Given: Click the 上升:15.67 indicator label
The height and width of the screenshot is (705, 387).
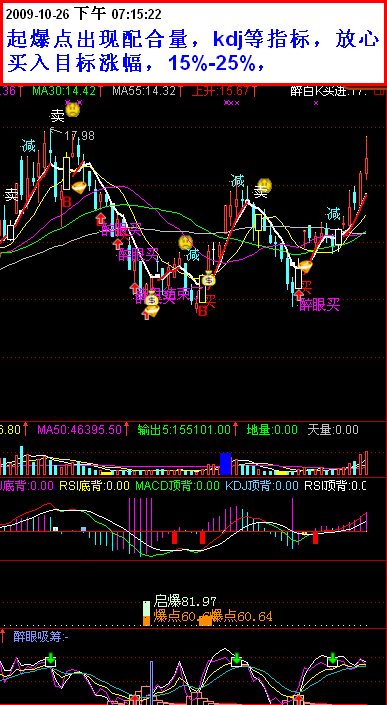Looking at the screenshot, I should tap(220, 91).
